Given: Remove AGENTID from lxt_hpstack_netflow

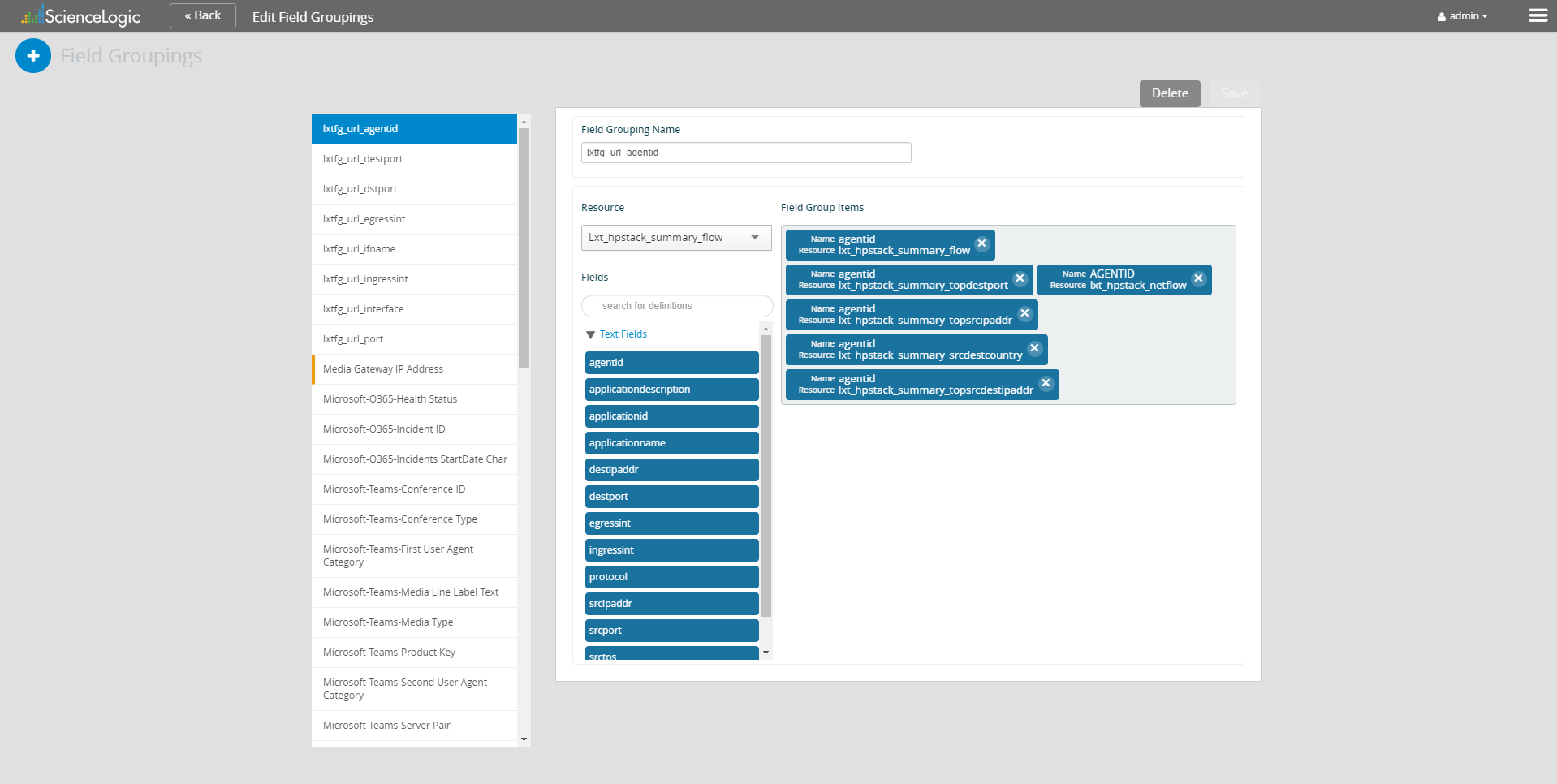Looking at the screenshot, I should (x=1198, y=278).
